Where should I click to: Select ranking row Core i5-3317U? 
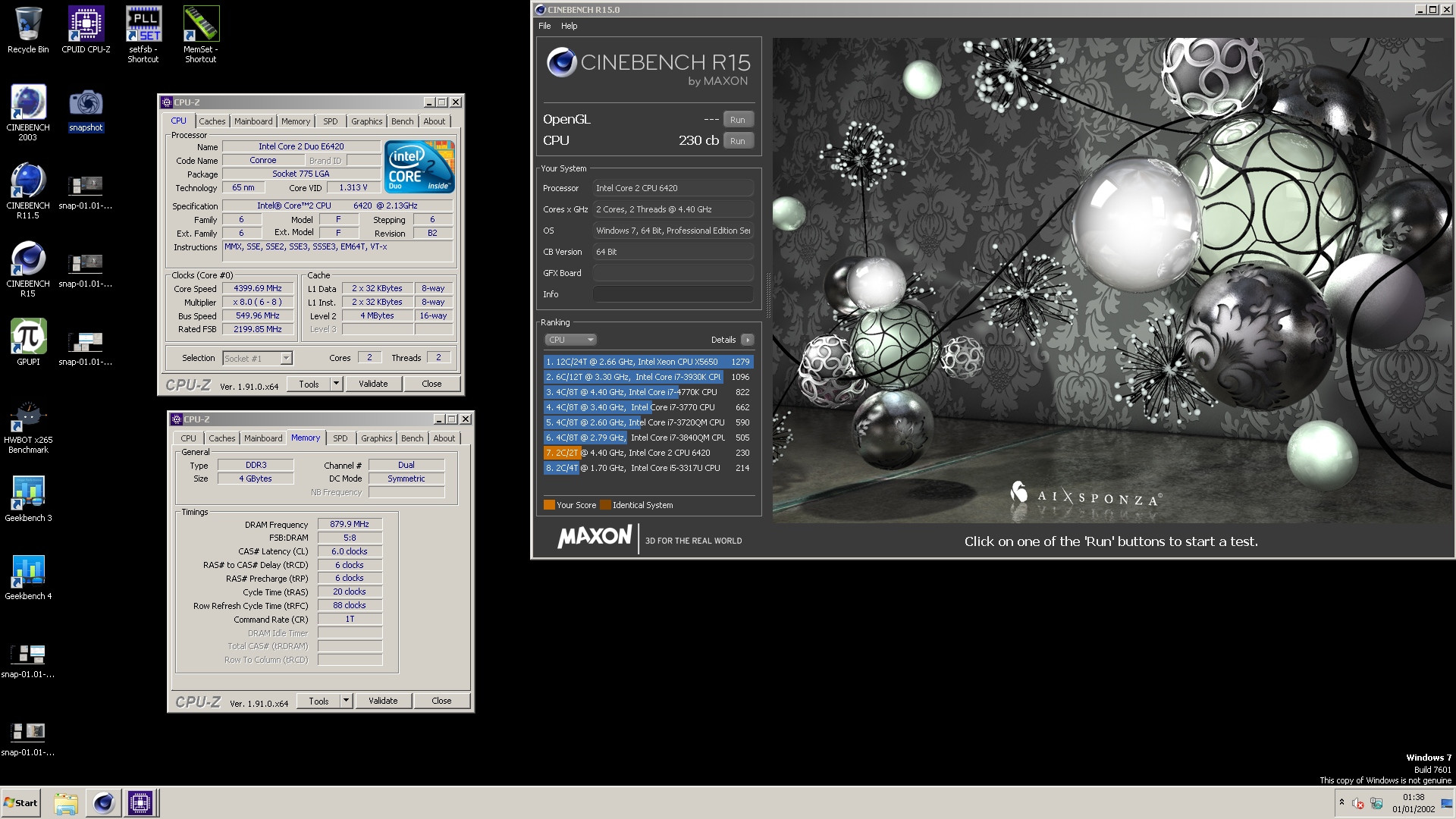[x=648, y=468]
